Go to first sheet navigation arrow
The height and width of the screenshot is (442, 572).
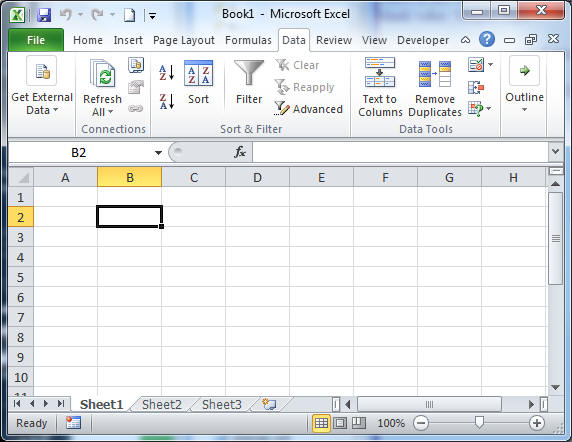[x=17, y=404]
